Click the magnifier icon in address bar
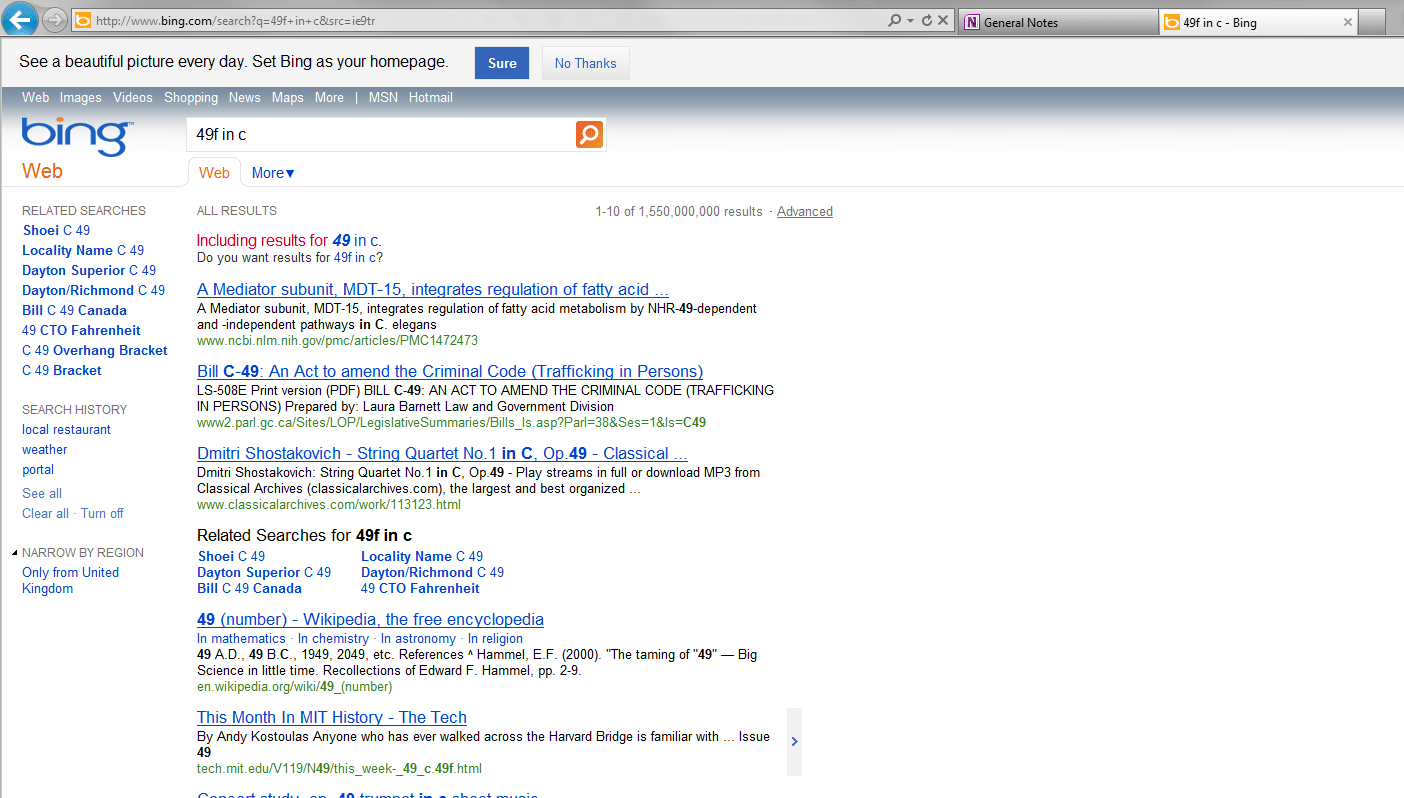 tap(894, 21)
